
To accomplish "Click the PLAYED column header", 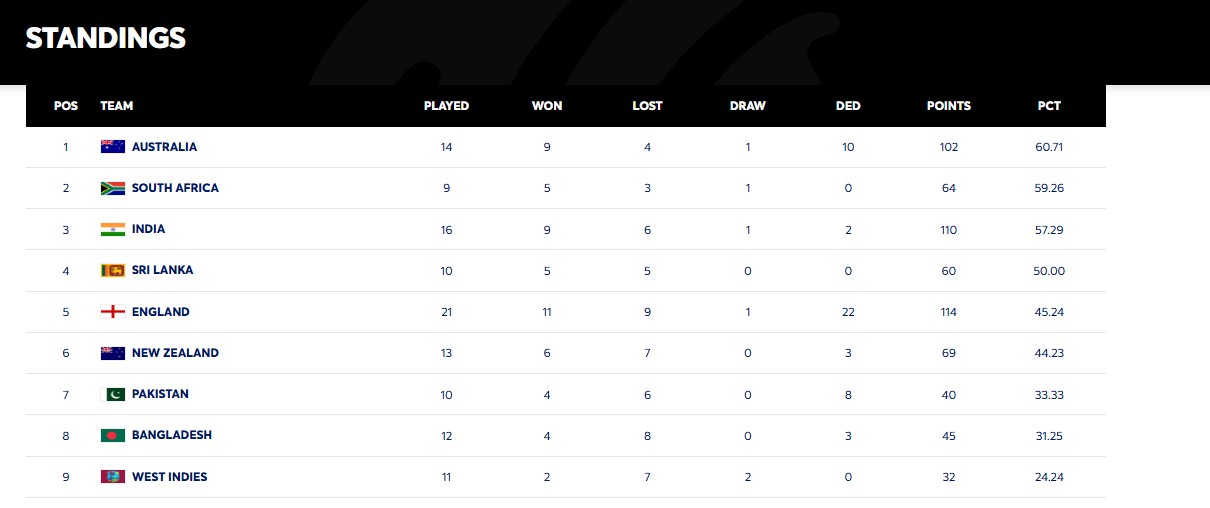I will (x=446, y=106).
